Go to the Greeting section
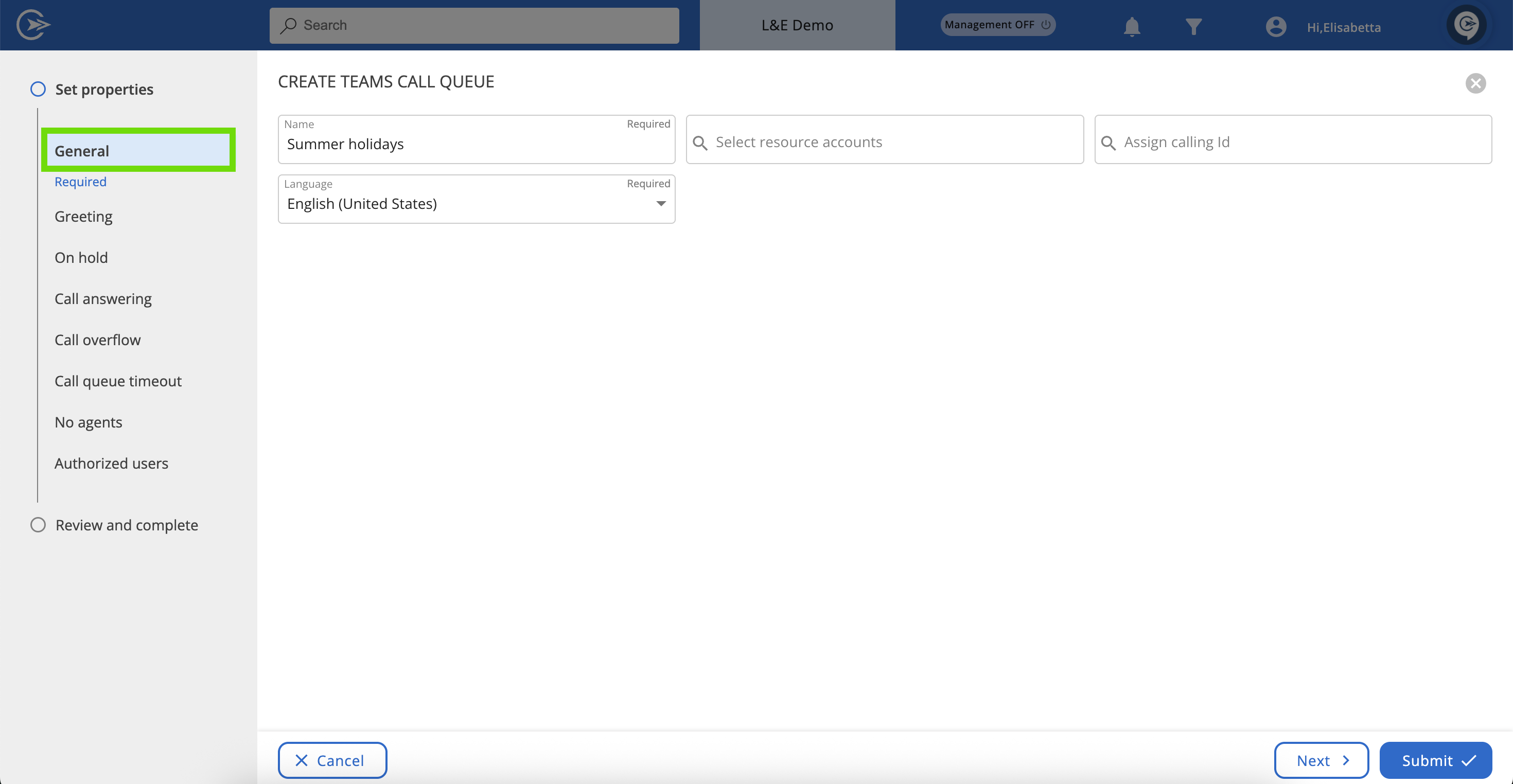Screen dimensions: 1513x784 click(x=83, y=216)
